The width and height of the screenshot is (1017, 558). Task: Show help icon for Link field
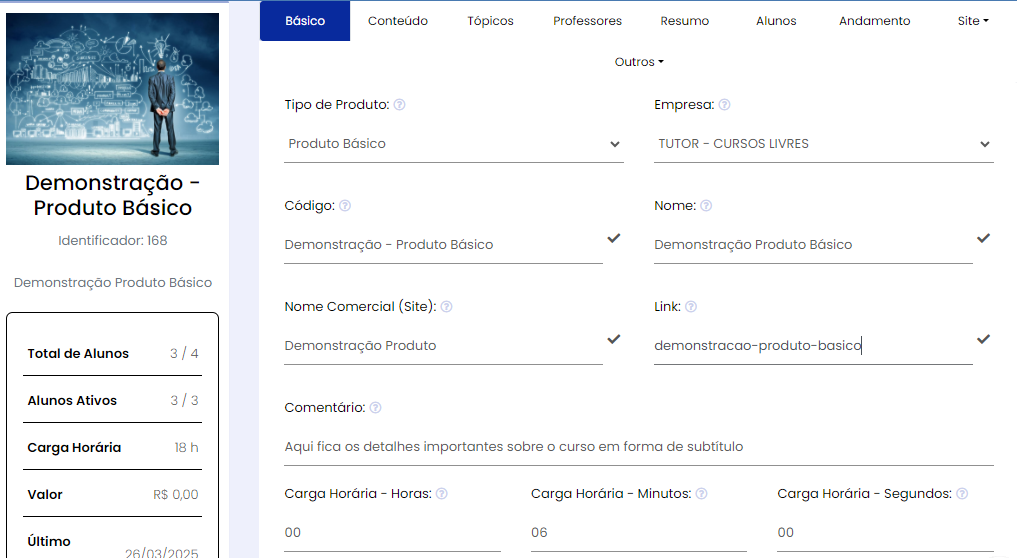(691, 307)
